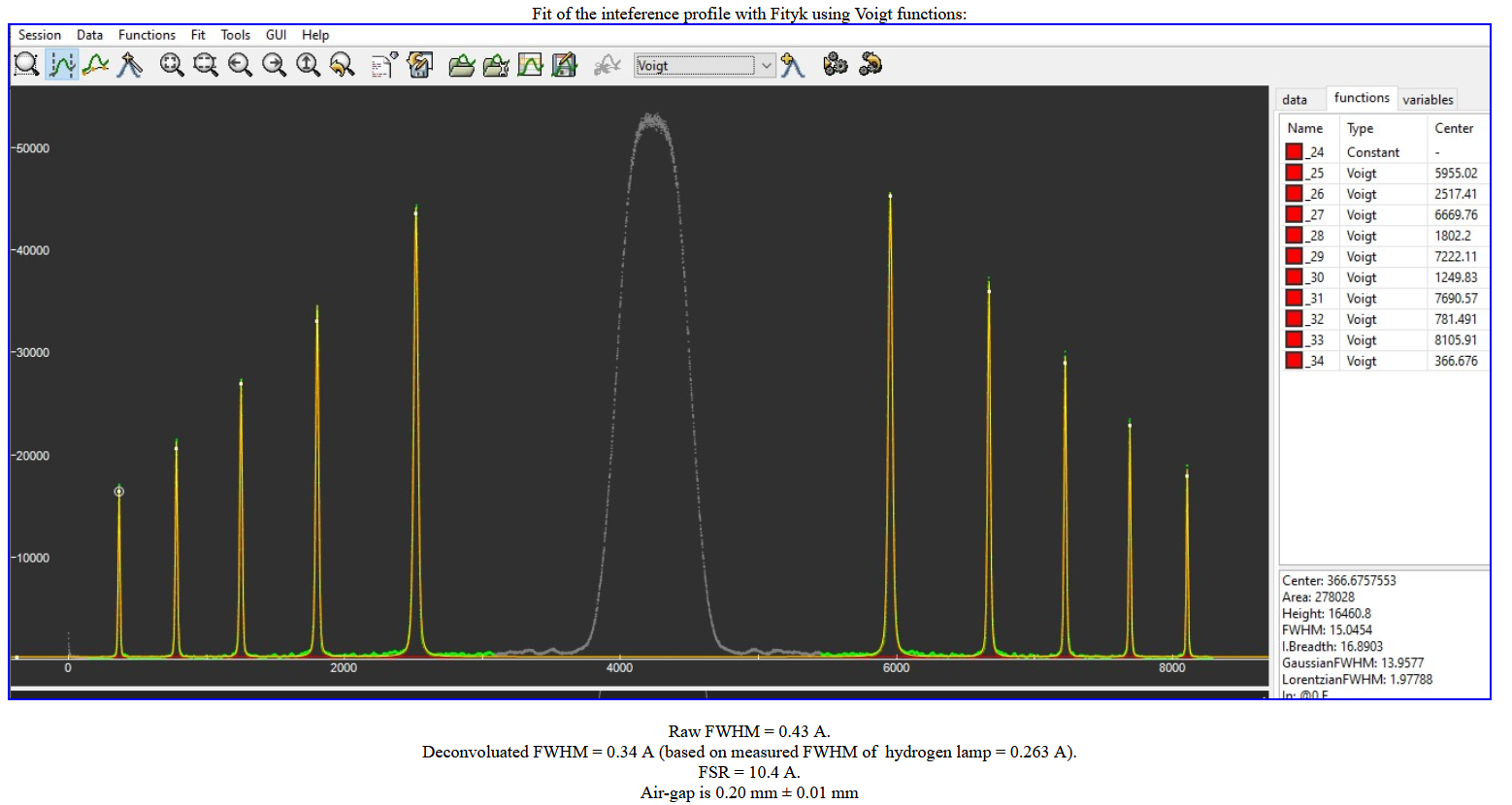Click the previous zoom back-arrow magnifier
Viewport: 1512px width, 805px height.
coord(342,65)
